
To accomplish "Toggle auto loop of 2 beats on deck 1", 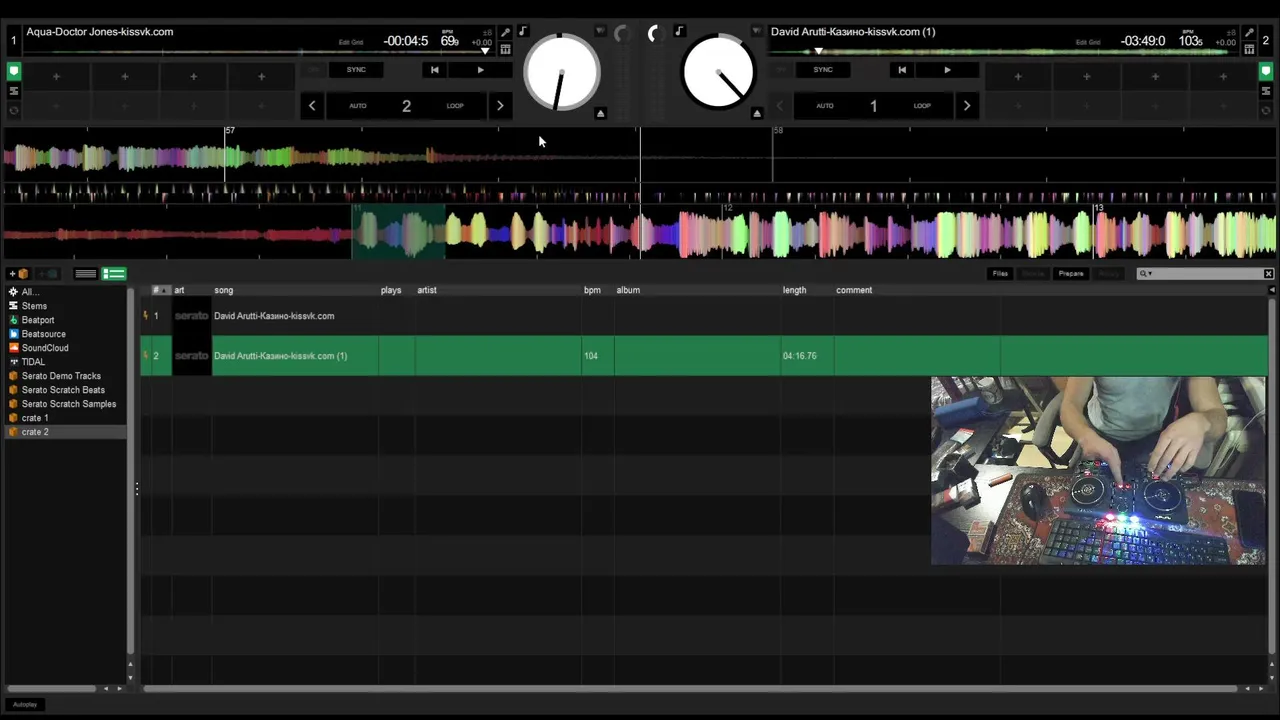I will [x=406, y=106].
